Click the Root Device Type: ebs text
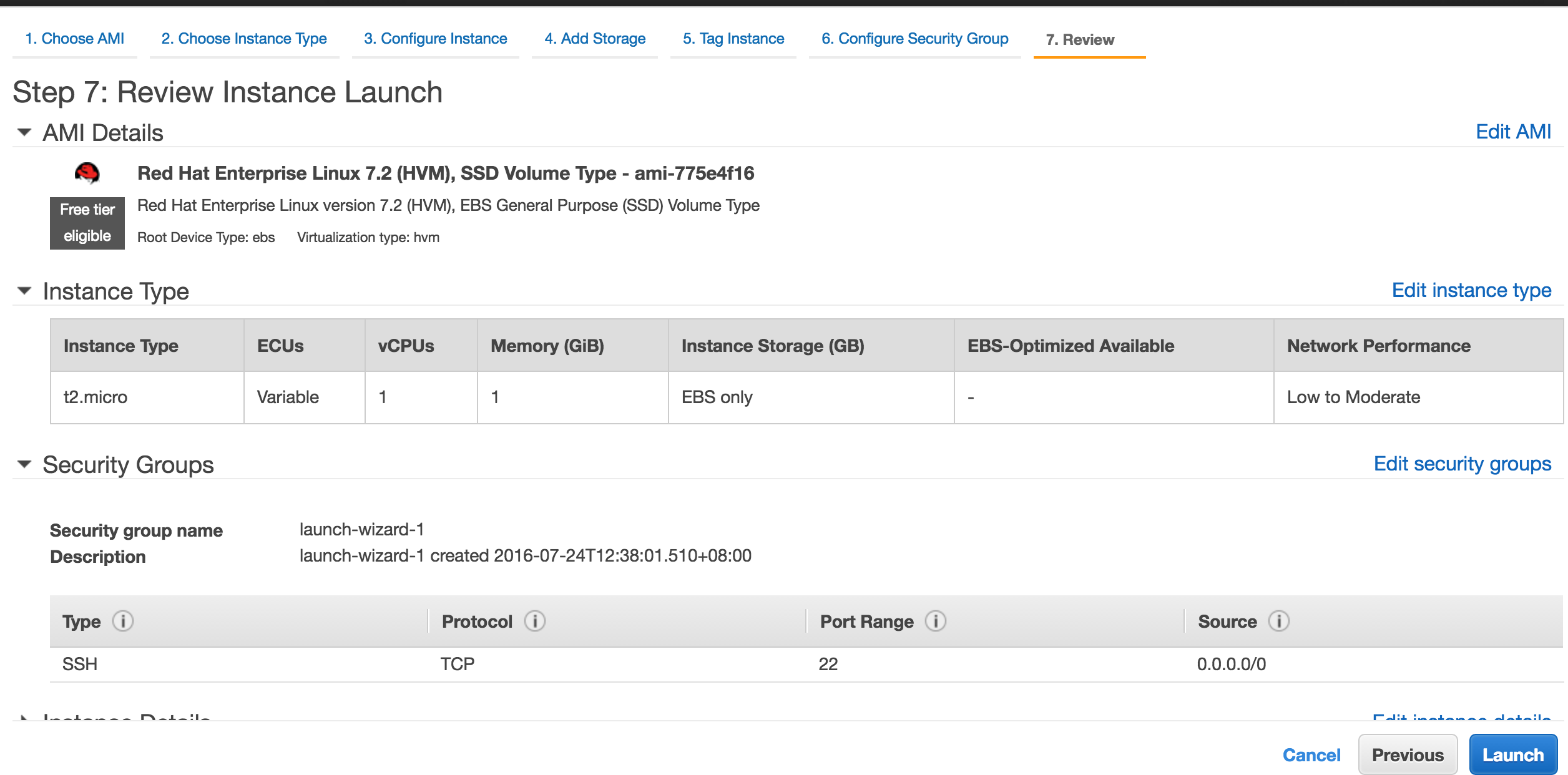This screenshot has width=1568, height=775. pos(206,237)
